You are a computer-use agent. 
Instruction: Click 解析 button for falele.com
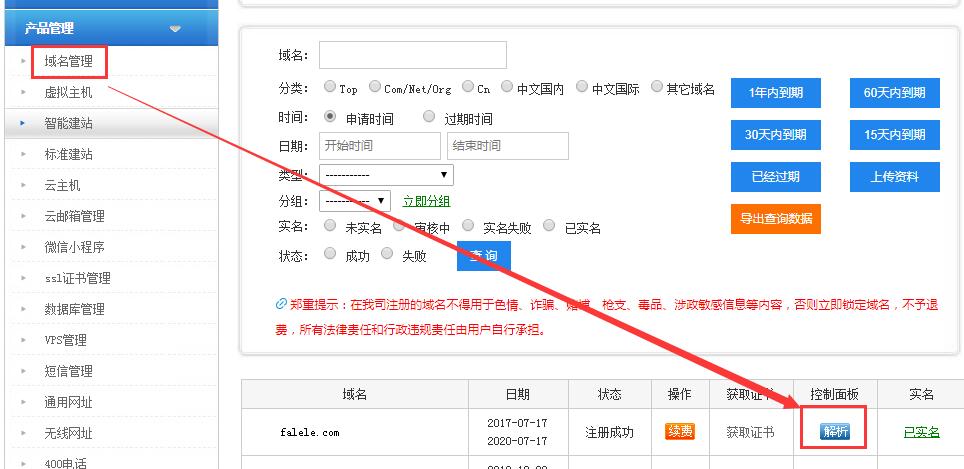tap(833, 432)
